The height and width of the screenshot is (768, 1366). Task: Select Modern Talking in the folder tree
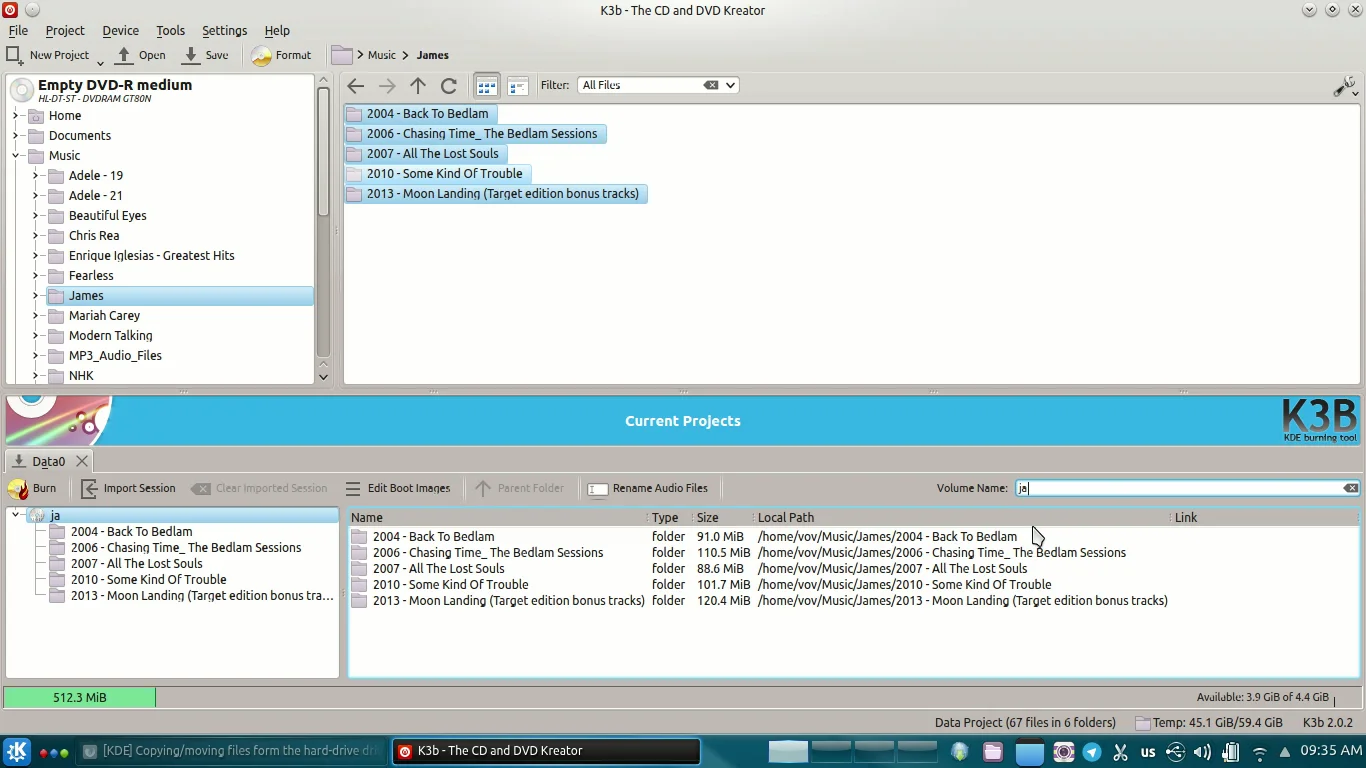[x=110, y=335]
